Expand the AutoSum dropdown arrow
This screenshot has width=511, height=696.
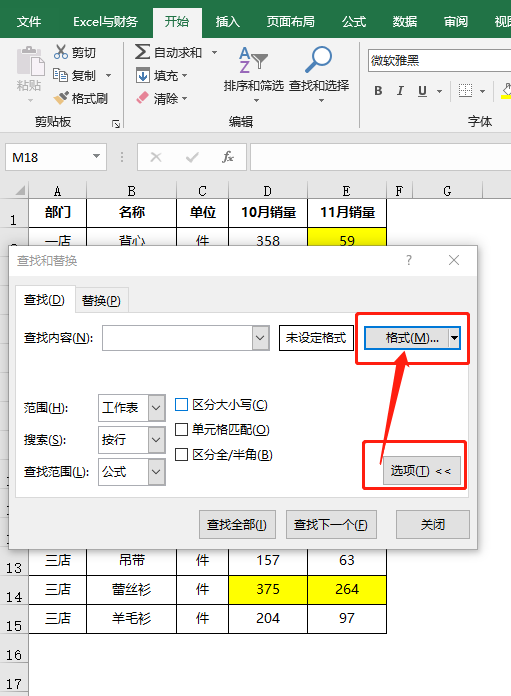pos(214,52)
